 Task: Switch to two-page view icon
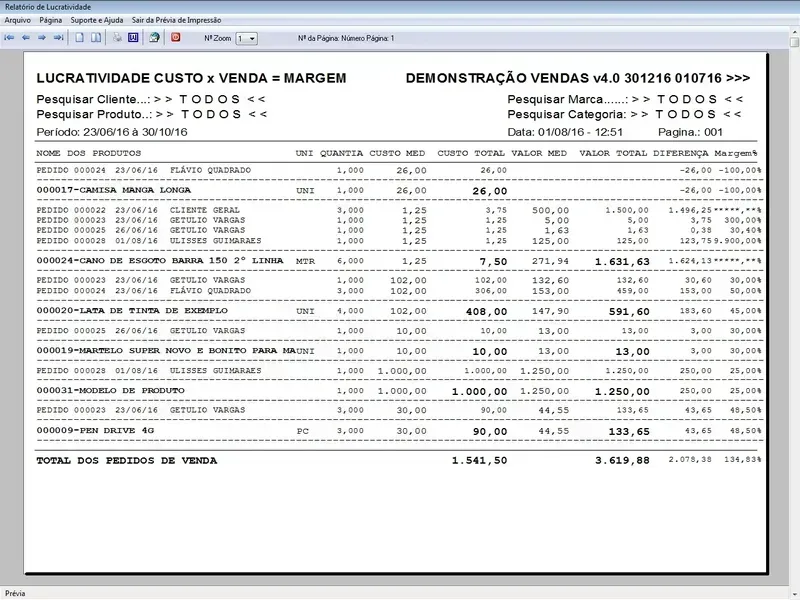(96, 38)
